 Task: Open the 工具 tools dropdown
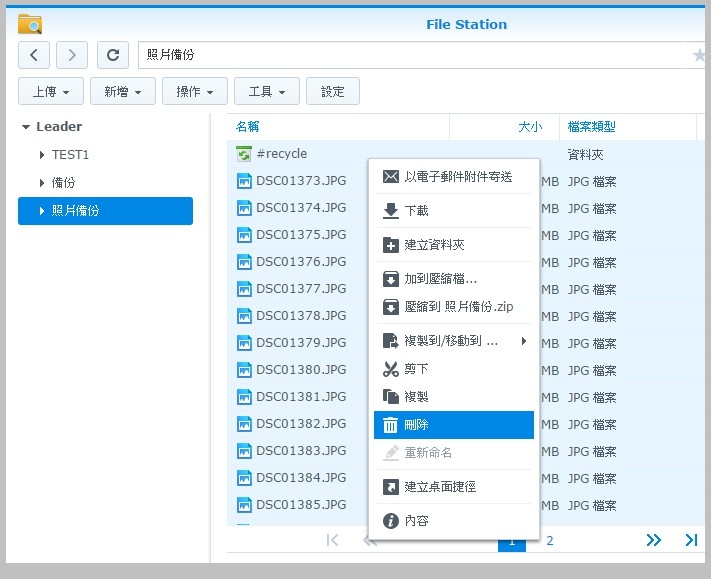pyautogui.click(x=267, y=92)
